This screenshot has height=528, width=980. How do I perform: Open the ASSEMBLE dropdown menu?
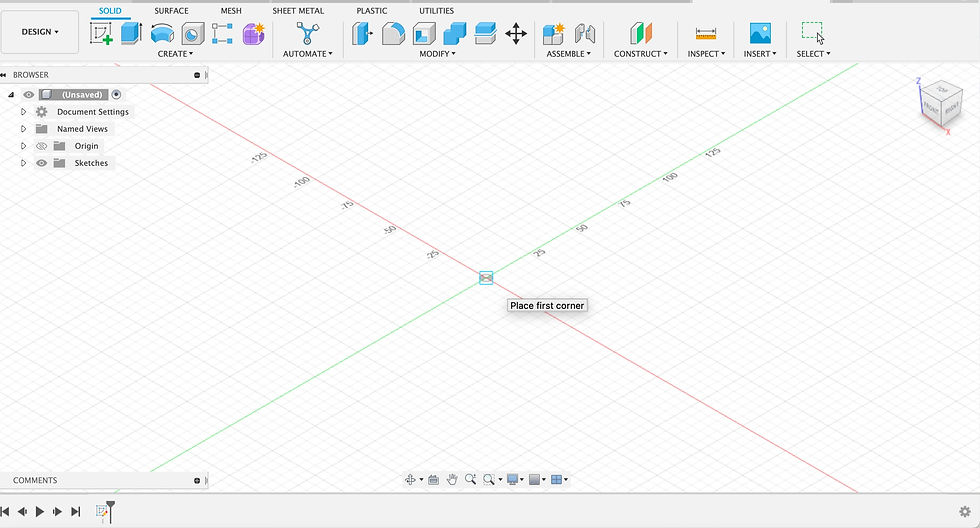click(x=569, y=54)
